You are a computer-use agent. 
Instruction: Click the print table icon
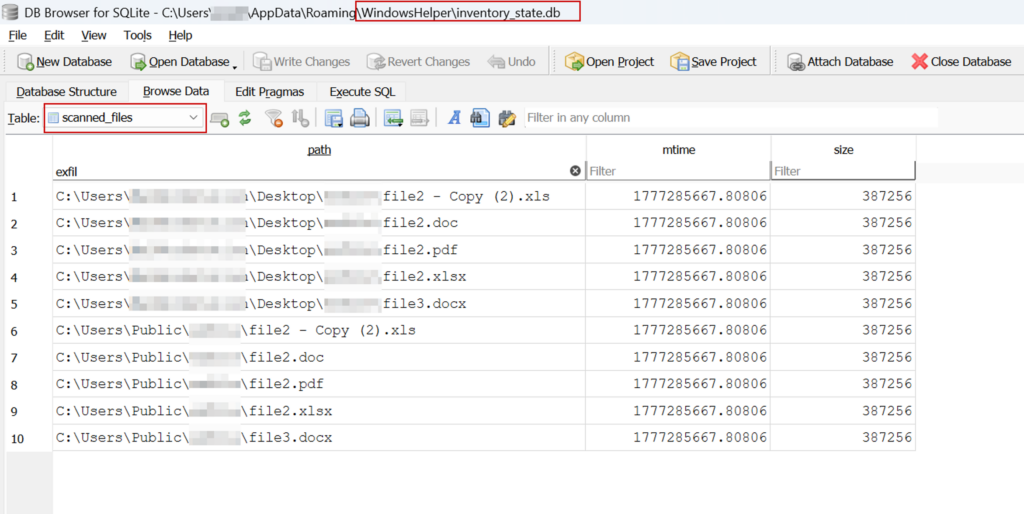(x=360, y=118)
